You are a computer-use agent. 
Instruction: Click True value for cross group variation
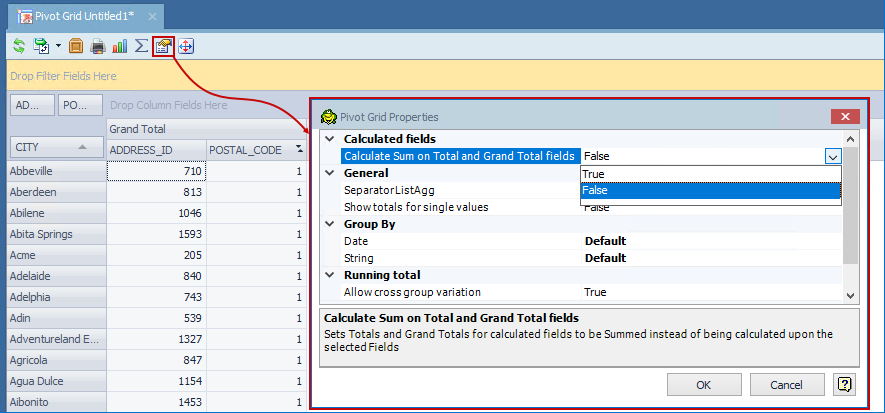(595, 292)
